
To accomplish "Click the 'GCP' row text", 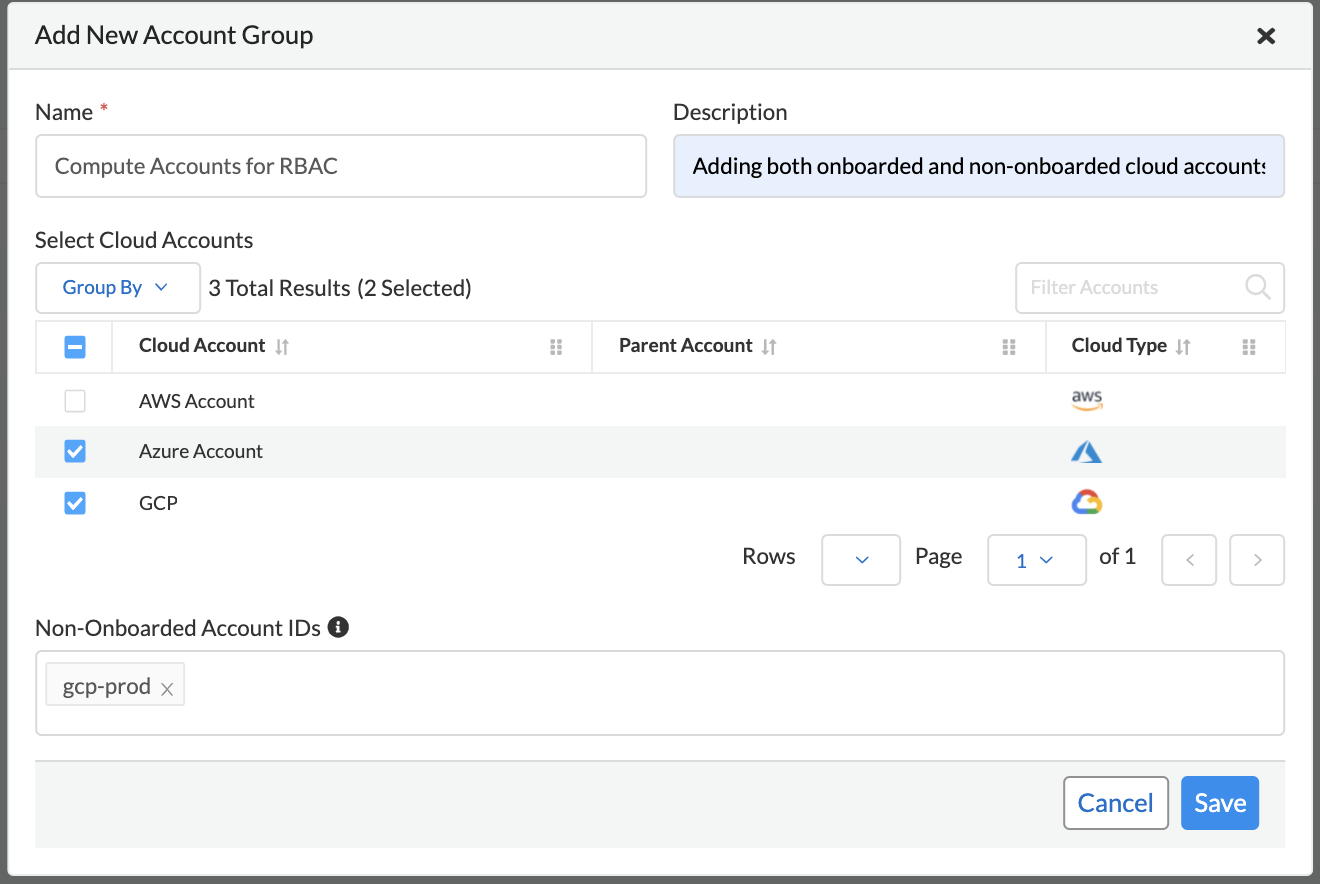I will point(158,503).
